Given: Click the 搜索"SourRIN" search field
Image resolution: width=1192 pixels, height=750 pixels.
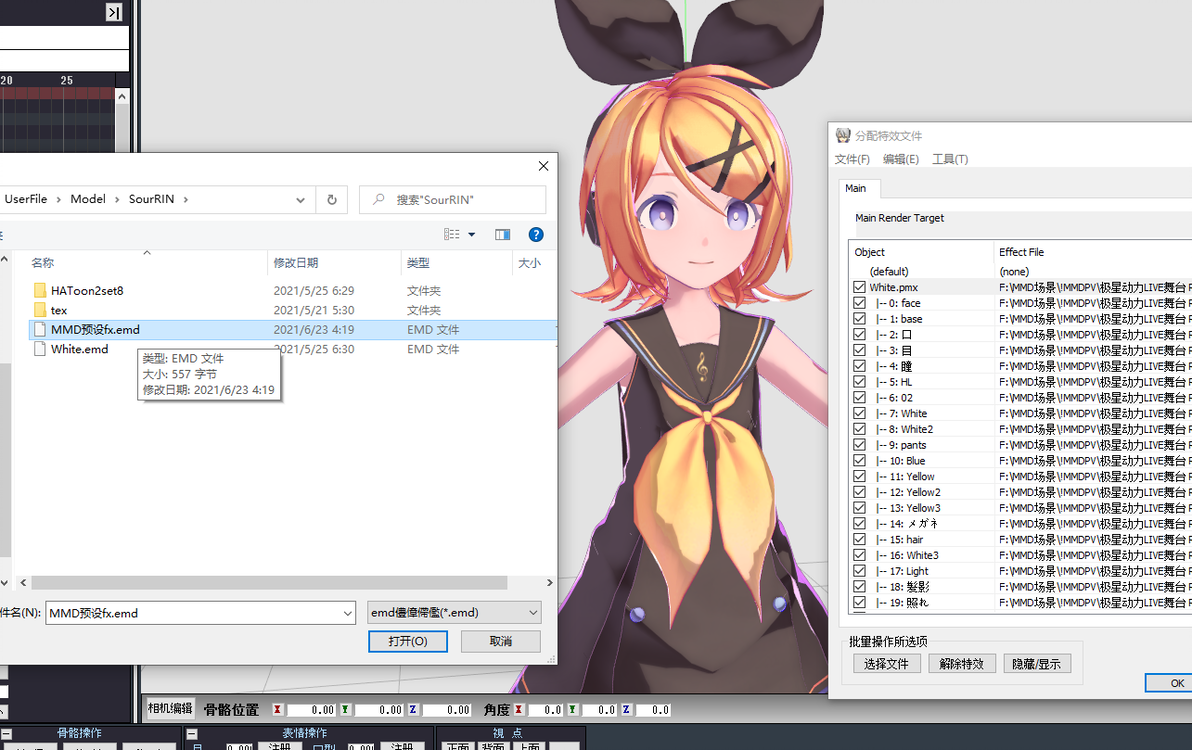Looking at the screenshot, I should tap(452, 200).
